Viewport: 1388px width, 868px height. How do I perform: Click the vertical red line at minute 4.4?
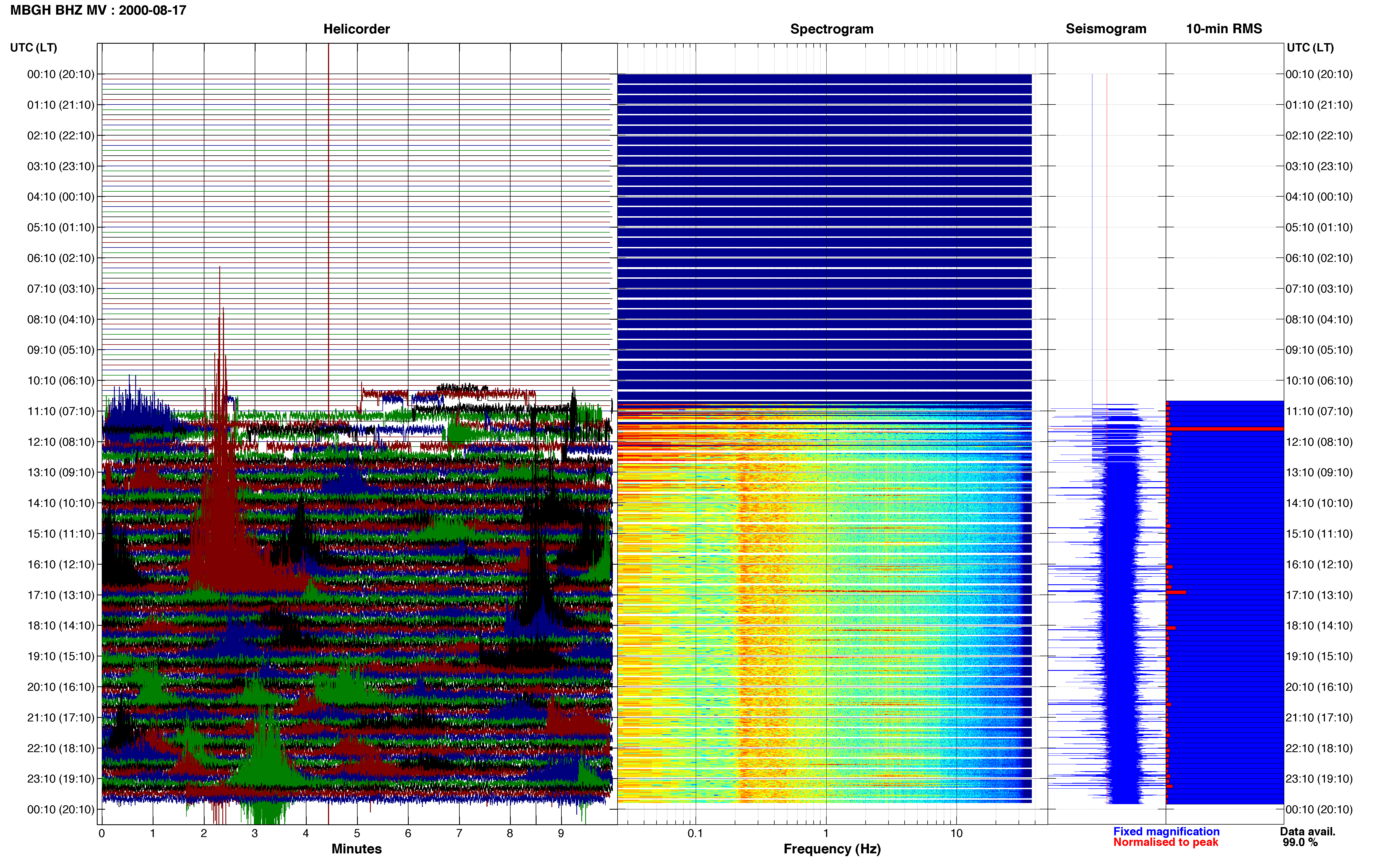[x=328, y=230]
